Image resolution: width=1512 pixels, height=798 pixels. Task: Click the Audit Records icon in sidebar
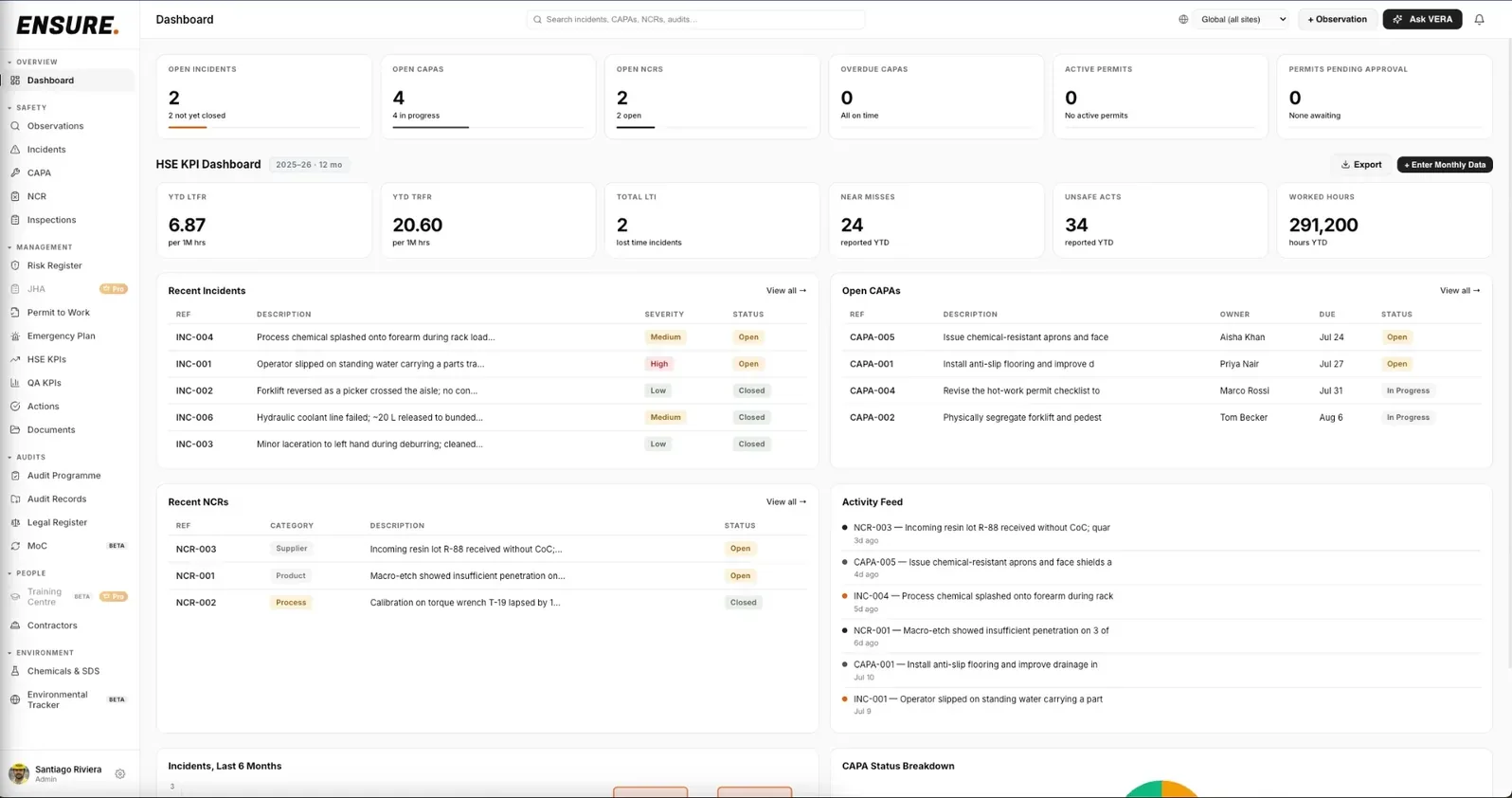(15, 499)
